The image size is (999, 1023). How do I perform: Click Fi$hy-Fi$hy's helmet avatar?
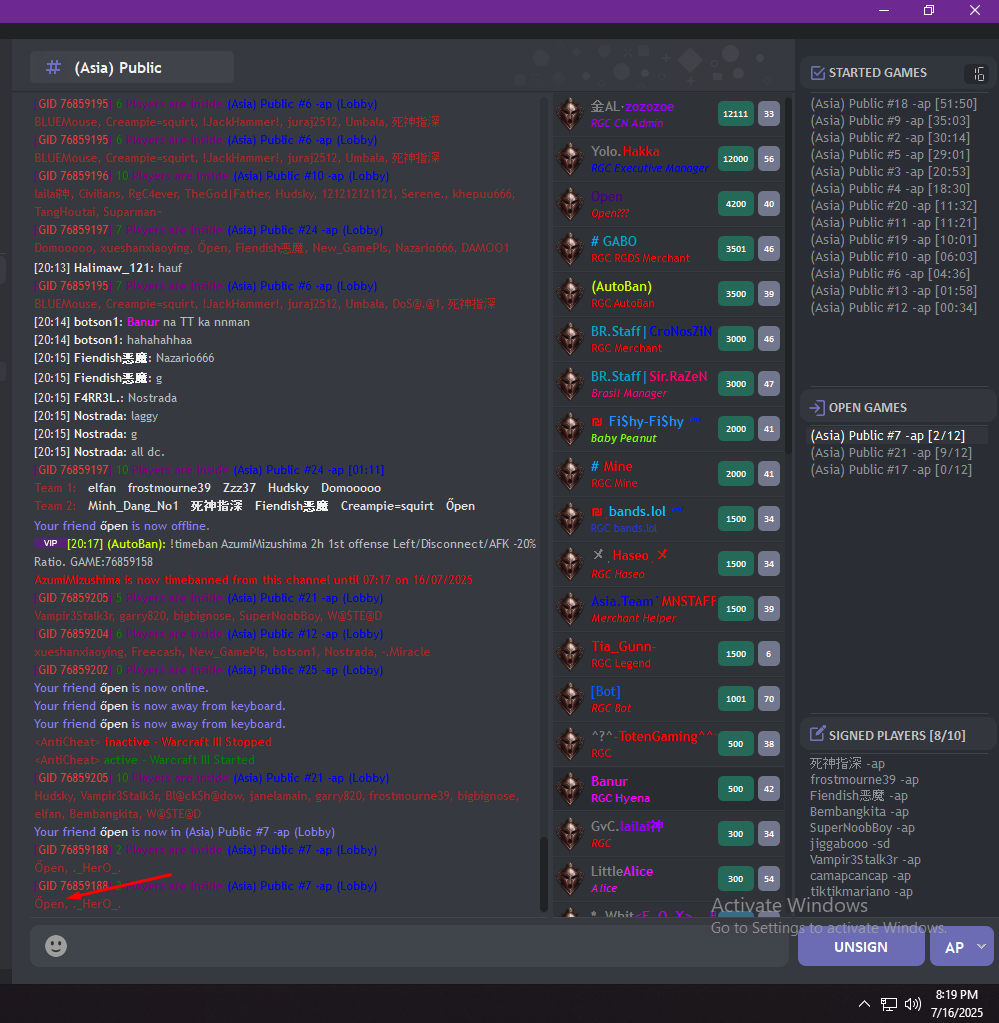(x=570, y=429)
